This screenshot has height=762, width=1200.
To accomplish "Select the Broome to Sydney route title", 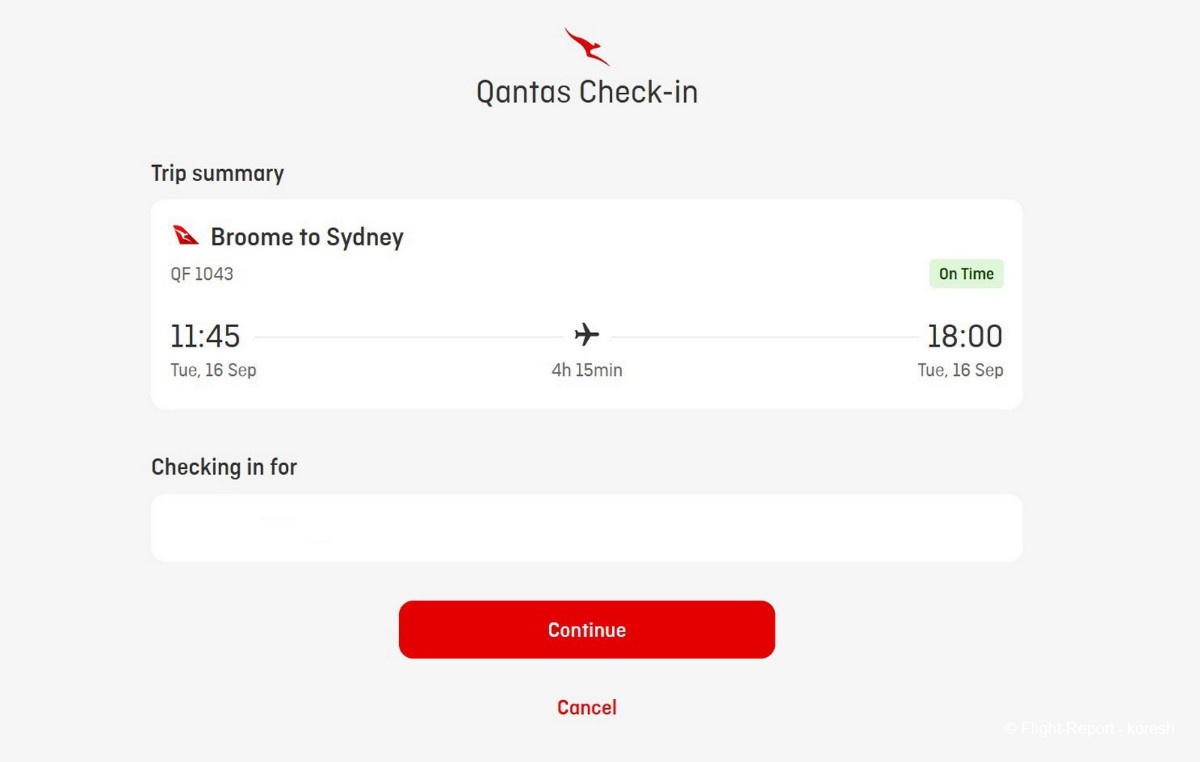I will click(307, 237).
